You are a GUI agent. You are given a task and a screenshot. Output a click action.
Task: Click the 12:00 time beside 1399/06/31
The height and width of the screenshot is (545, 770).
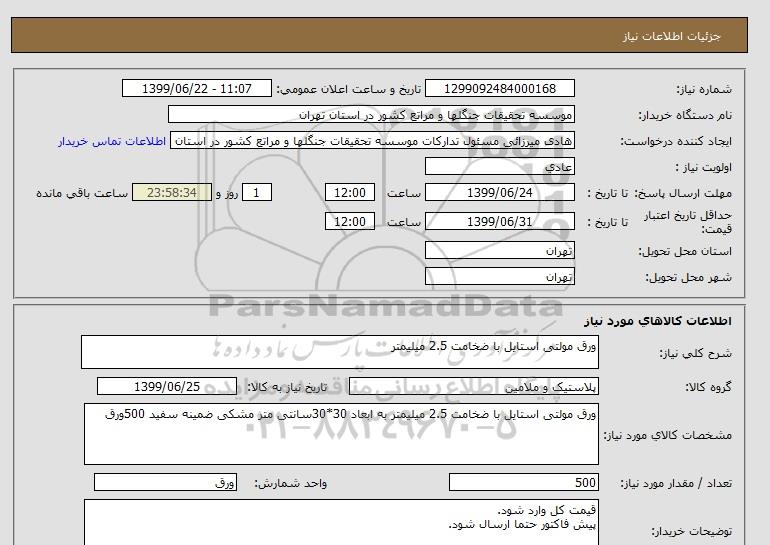coord(350,221)
